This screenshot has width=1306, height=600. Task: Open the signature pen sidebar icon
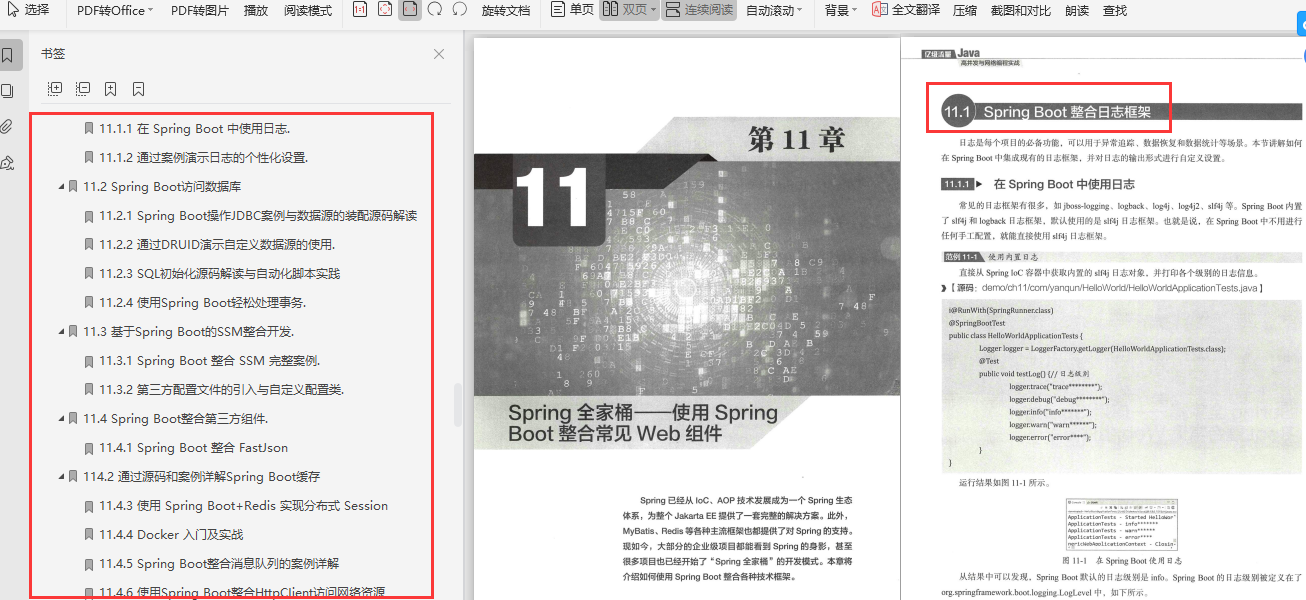coord(8,162)
